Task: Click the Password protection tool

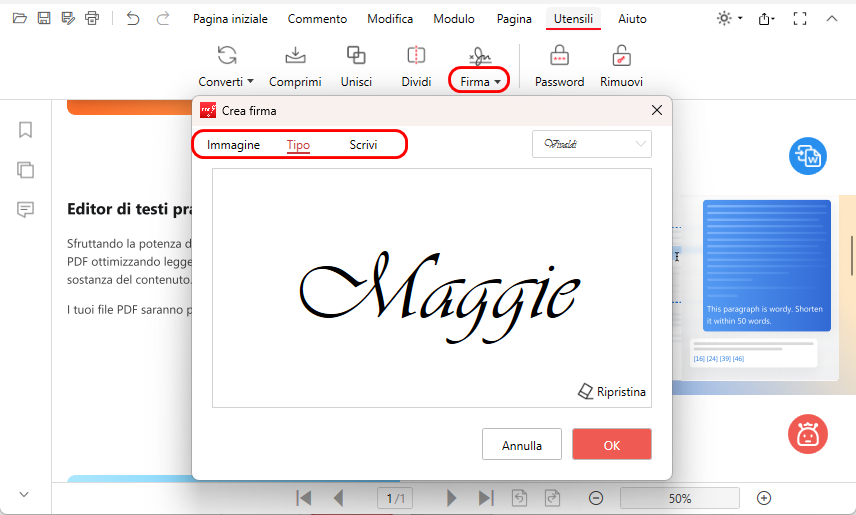Action: [559, 66]
